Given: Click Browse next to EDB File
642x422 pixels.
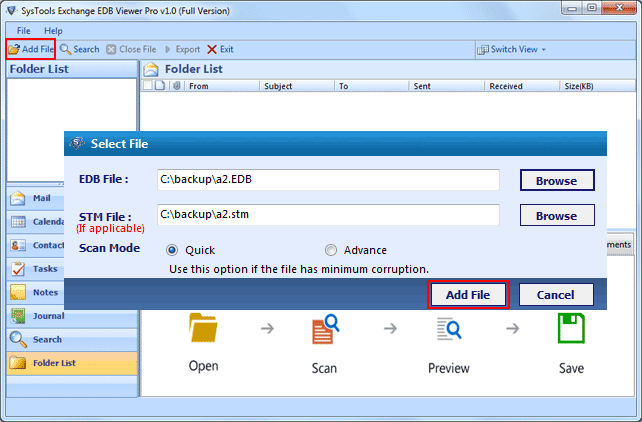Looking at the screenshot, I should [557, 181].
